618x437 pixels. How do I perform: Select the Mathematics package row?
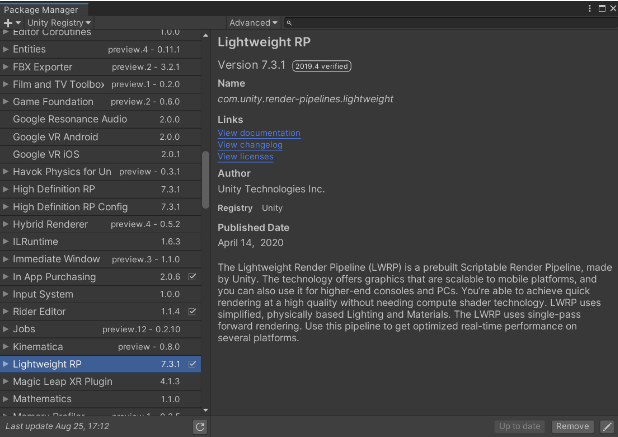click(x=101, y=399)
